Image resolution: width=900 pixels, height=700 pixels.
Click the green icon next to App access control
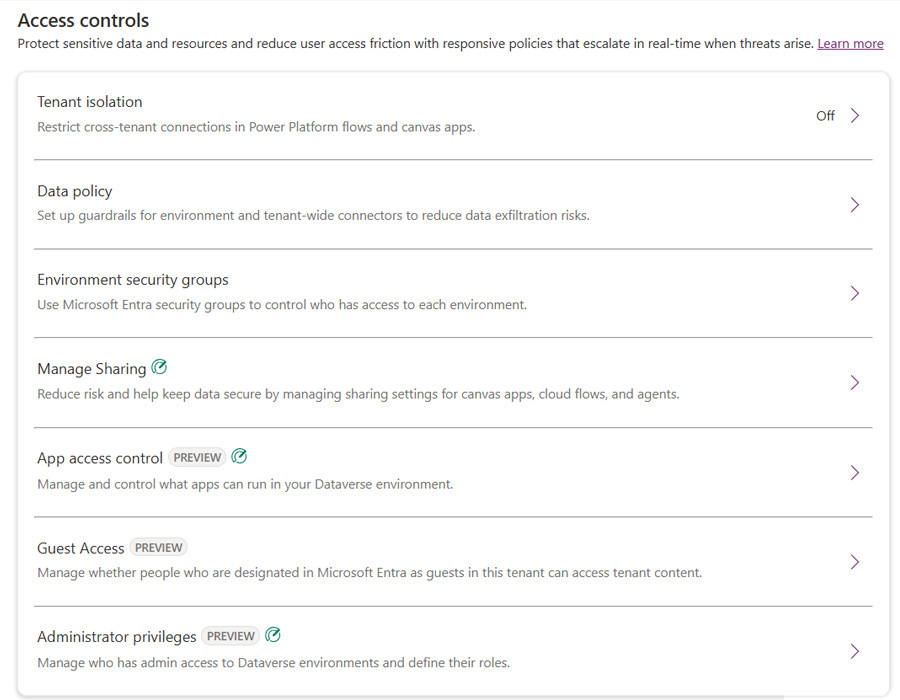[239, 456]
